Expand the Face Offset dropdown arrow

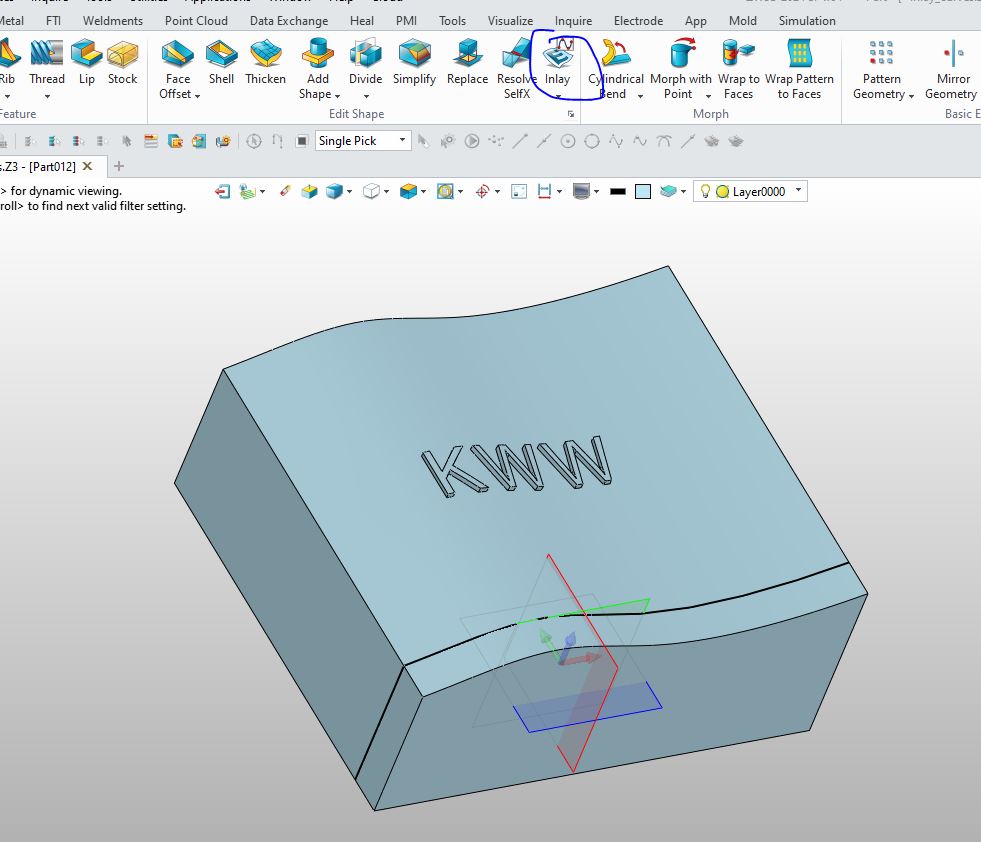point(197,96)
